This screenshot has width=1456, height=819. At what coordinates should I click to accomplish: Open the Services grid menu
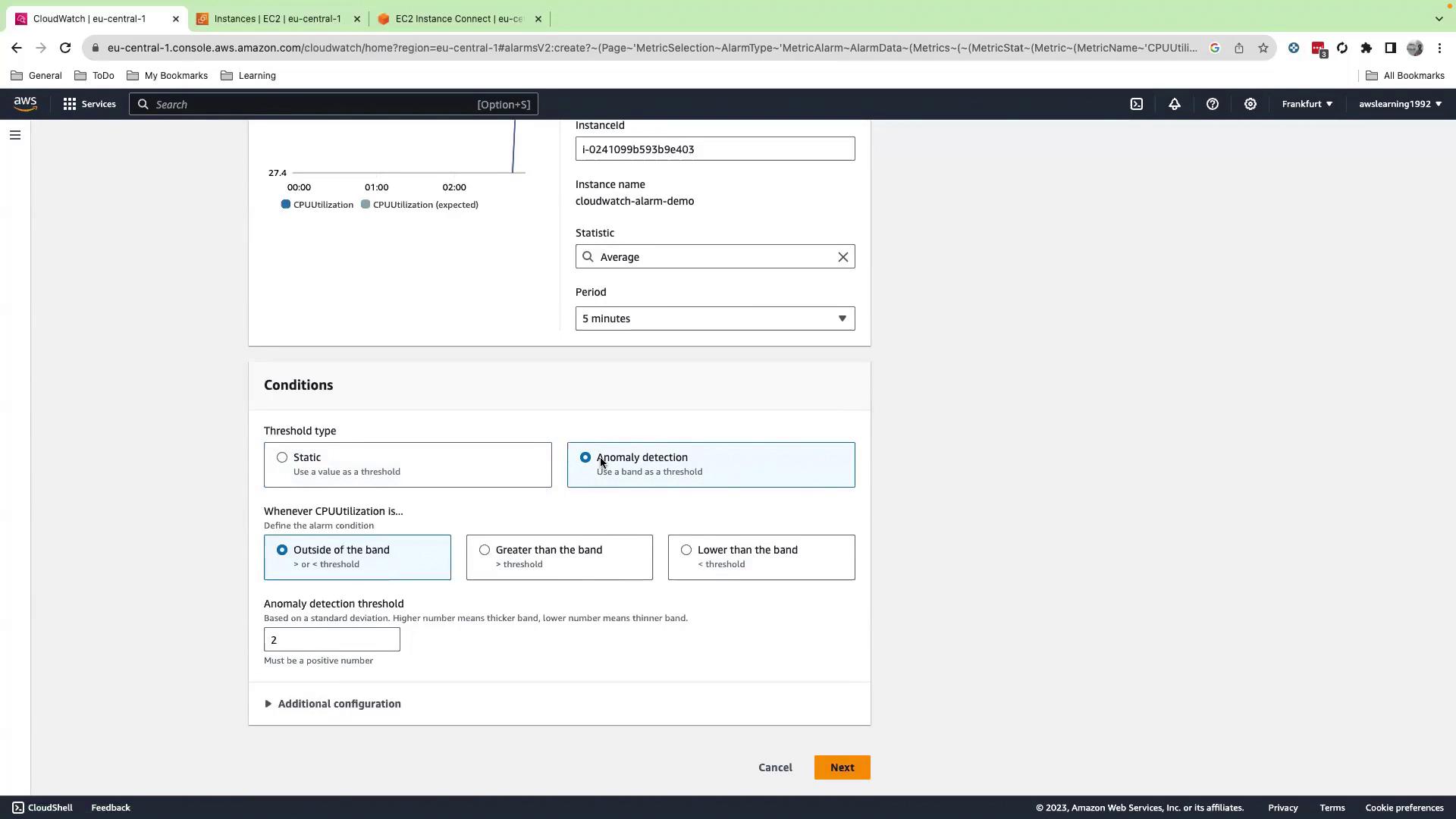pos(89,104)
